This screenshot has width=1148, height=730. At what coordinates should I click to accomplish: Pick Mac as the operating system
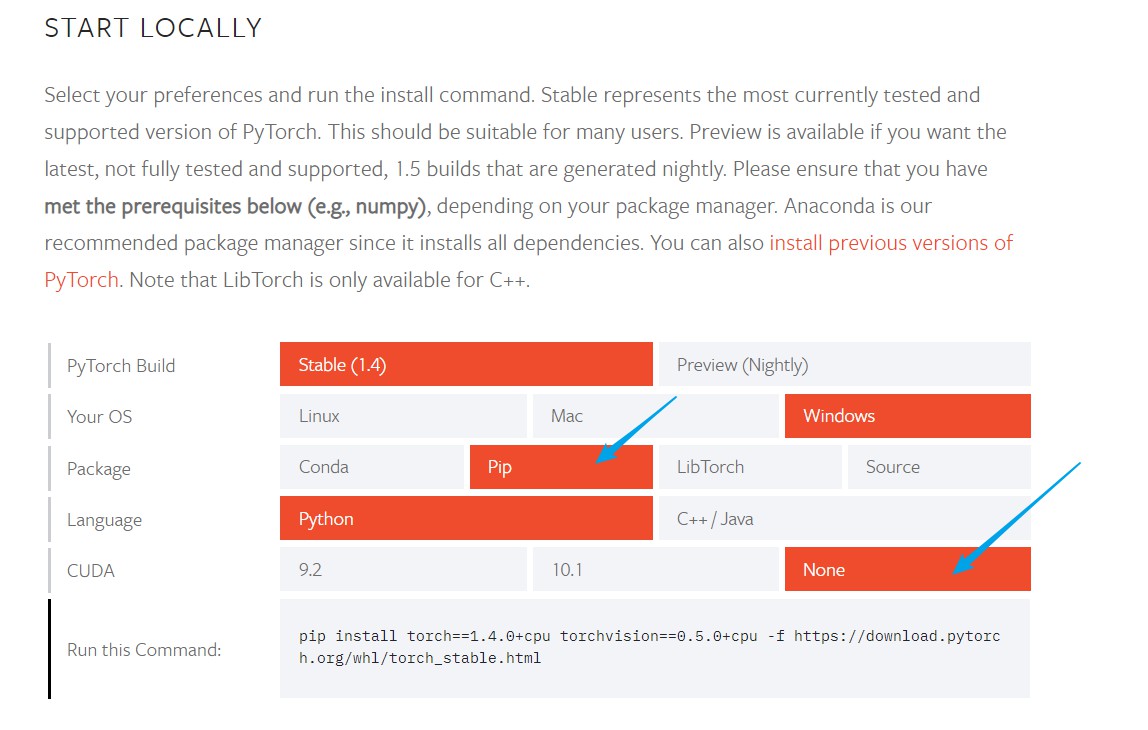655,416
